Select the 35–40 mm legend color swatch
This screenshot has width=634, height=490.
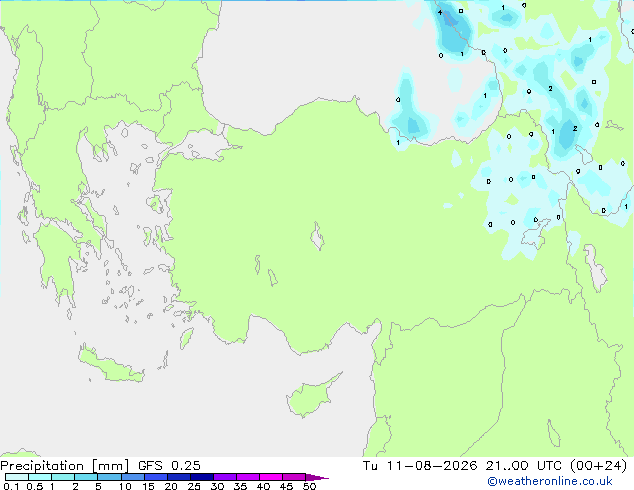247,477
